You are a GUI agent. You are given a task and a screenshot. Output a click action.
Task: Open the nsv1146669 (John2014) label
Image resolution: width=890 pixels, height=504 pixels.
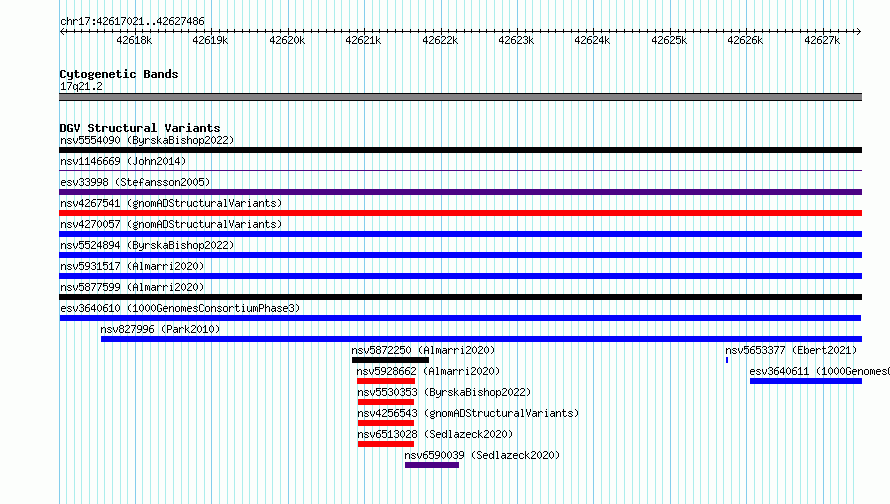(x=123, y=161)
